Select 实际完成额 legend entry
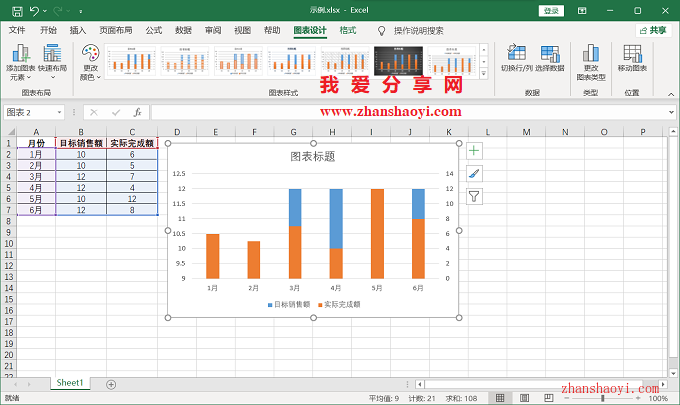 [339, 304]
